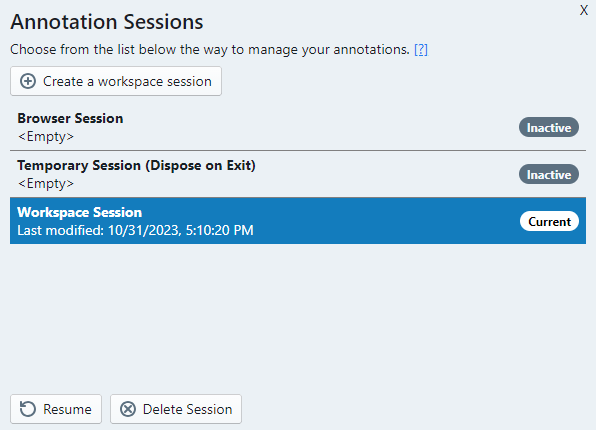Image resolution: width=596 pixels, height=430 pixels.
Task: Click the Annotation Sessions heading
Action: tap(107, 22)
